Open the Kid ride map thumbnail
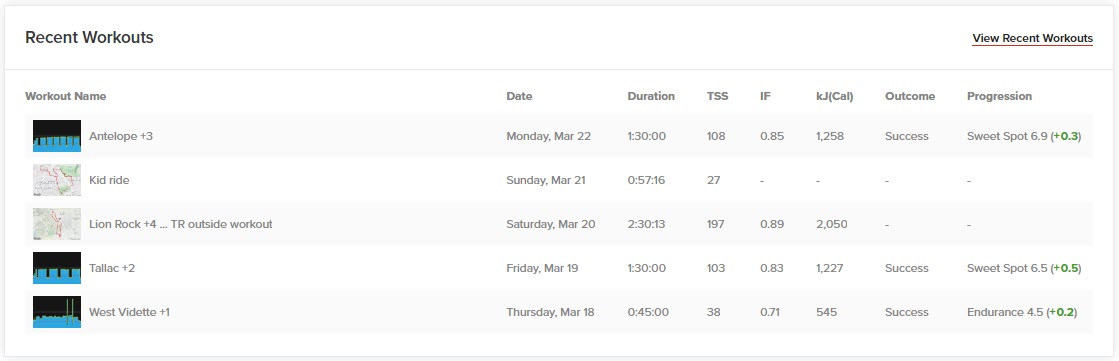 [x=56, y=180]
